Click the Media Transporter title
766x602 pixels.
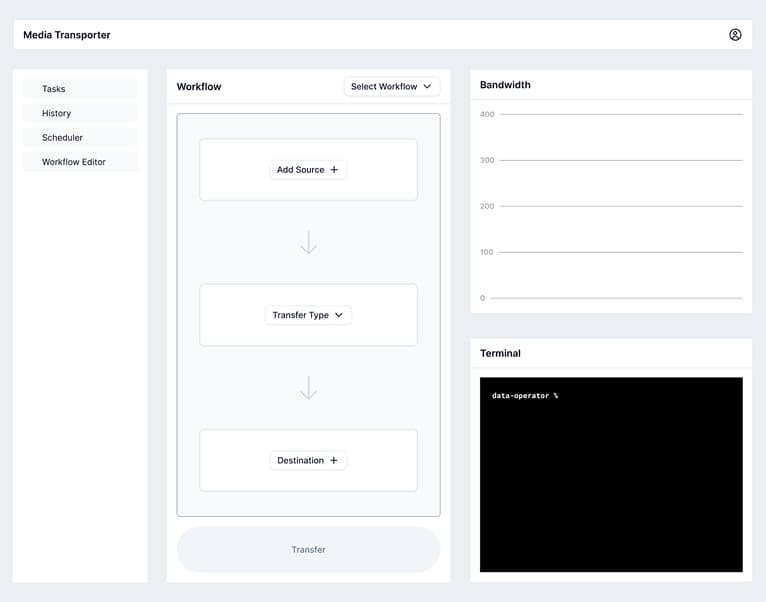tap(67, 35)
